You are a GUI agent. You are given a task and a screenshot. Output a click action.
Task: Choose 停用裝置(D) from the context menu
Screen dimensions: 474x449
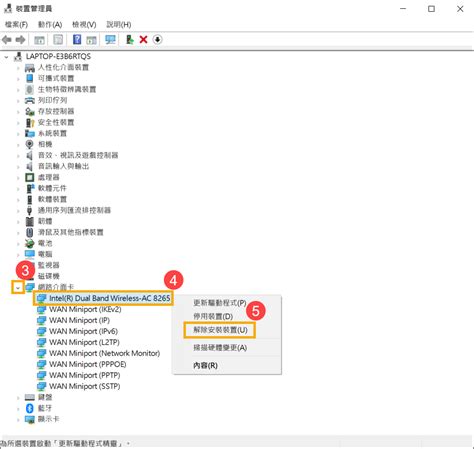pos(213,316)
